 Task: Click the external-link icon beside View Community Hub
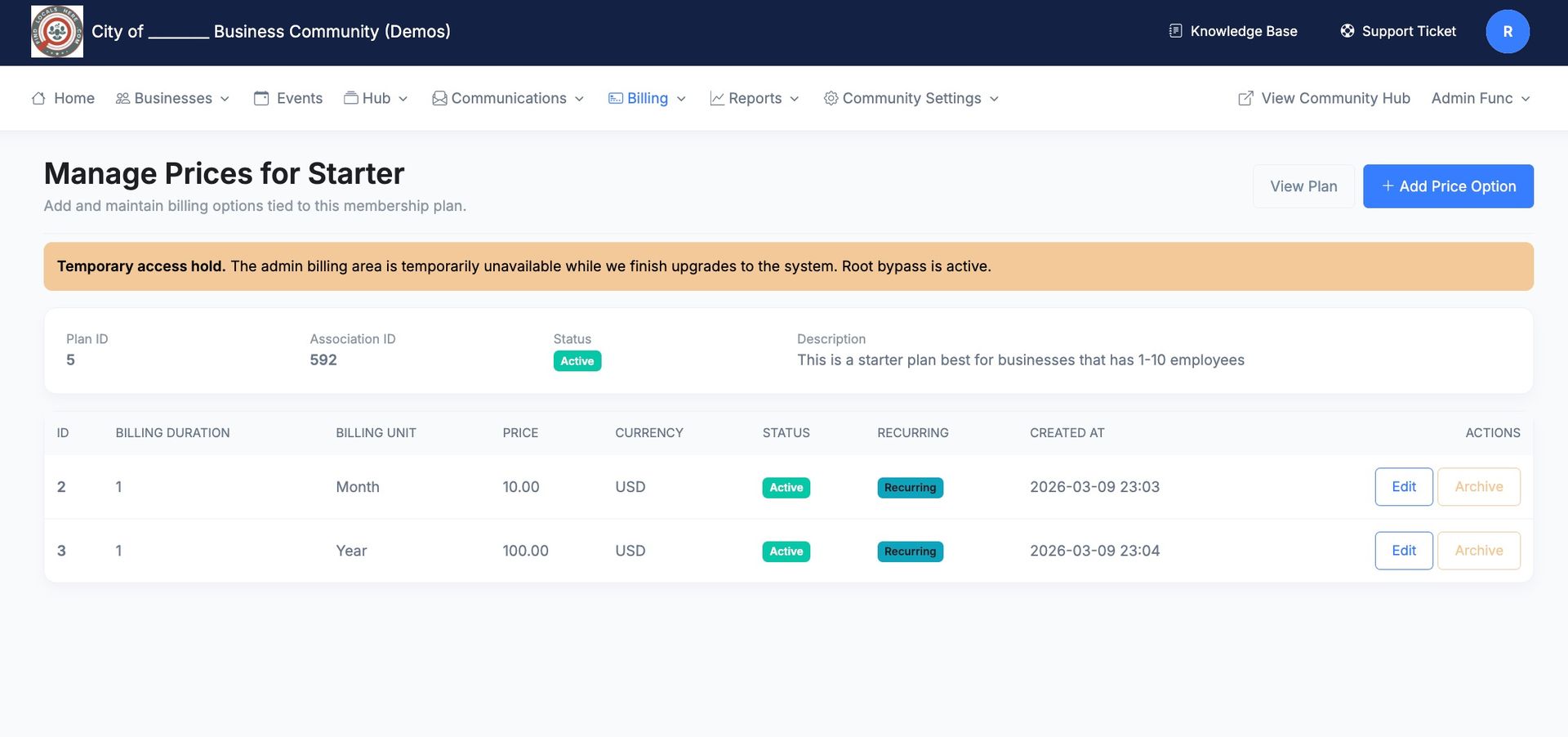point(1245,97)
